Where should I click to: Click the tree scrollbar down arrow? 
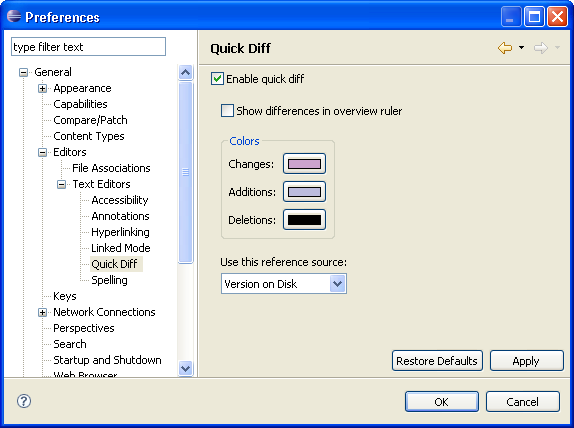point(186,368)
